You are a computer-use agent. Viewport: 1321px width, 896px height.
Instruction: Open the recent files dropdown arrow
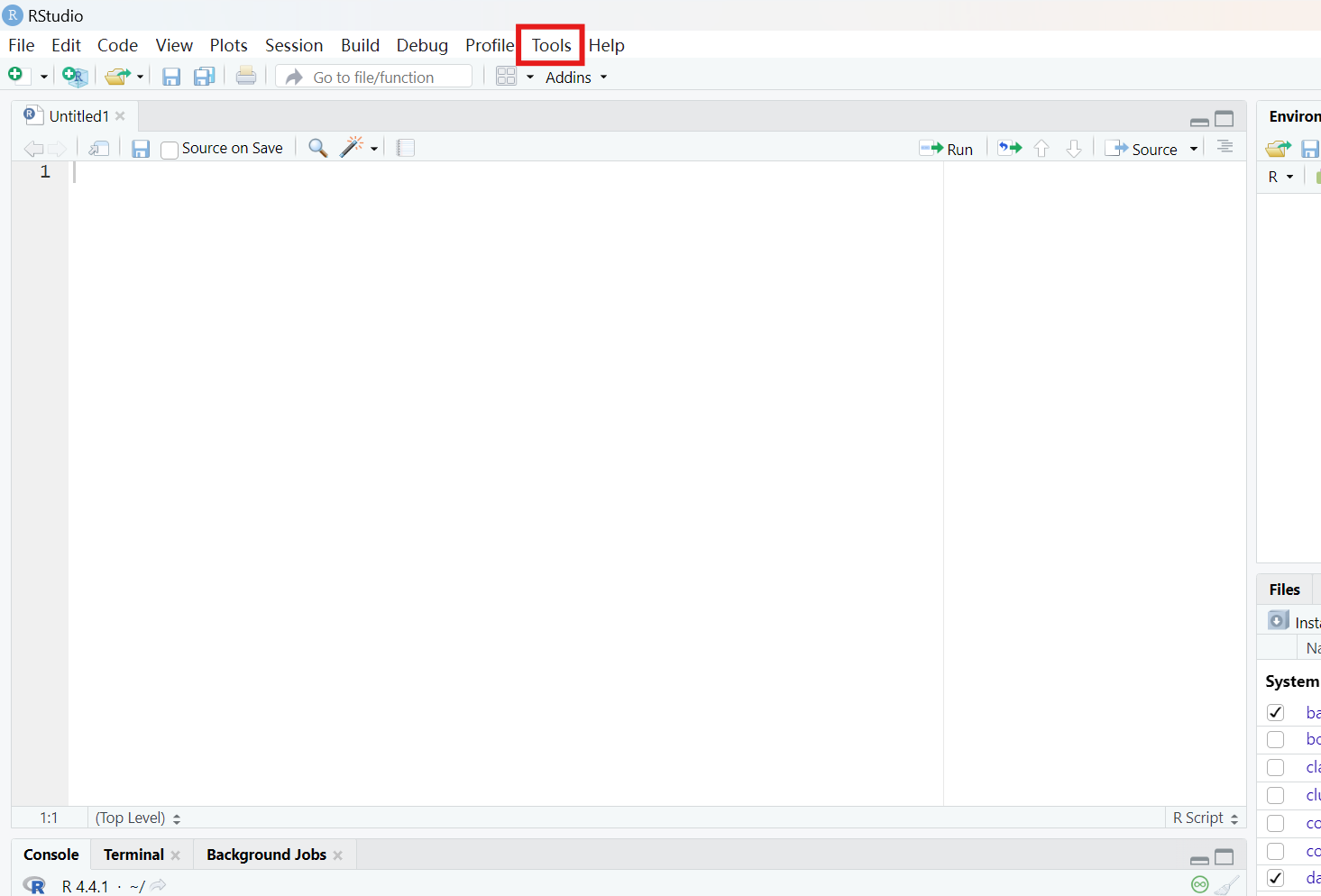tap(140, 78)
